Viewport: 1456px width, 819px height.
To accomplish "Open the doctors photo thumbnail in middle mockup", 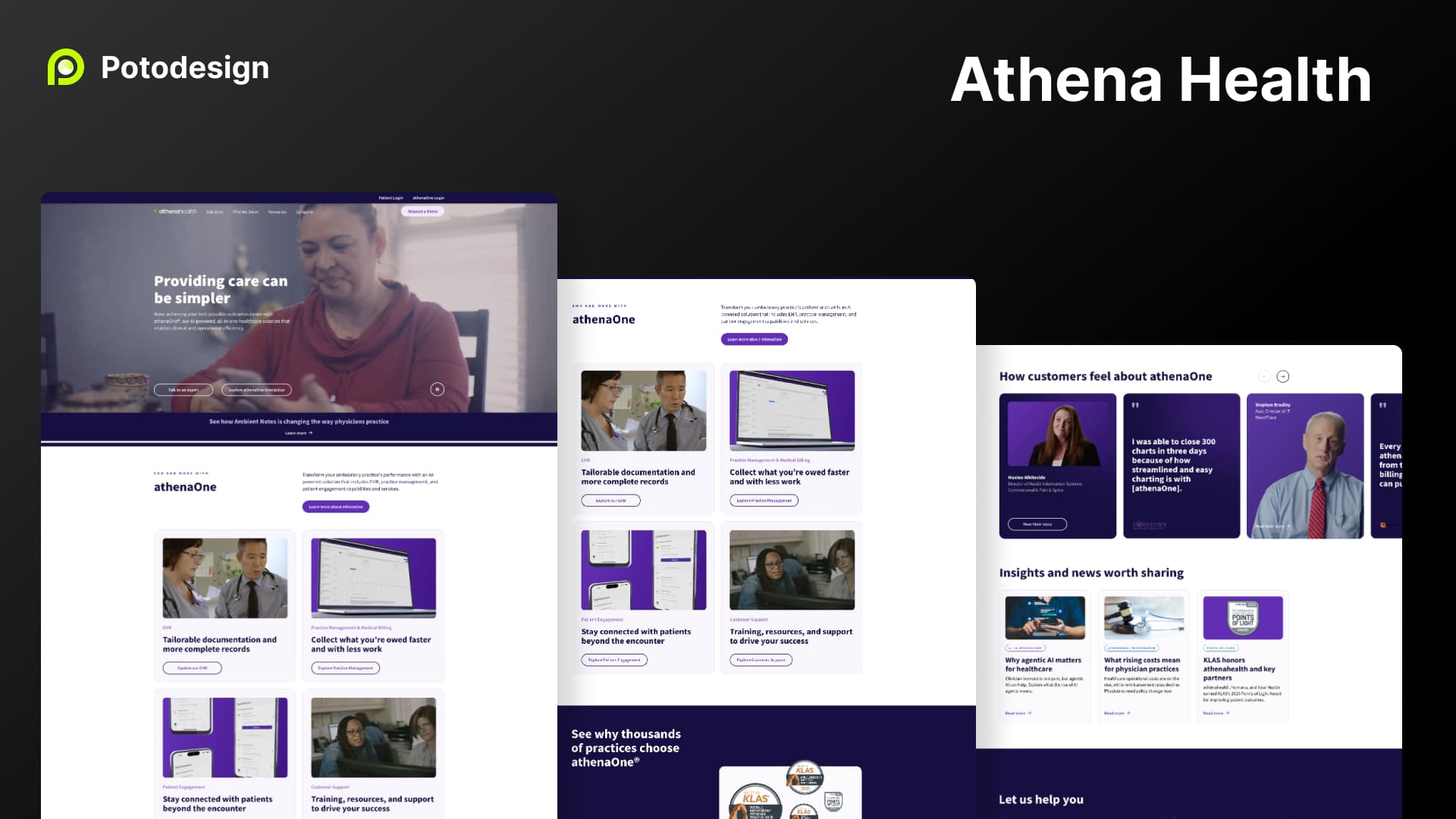I will [x=644, y=410].
